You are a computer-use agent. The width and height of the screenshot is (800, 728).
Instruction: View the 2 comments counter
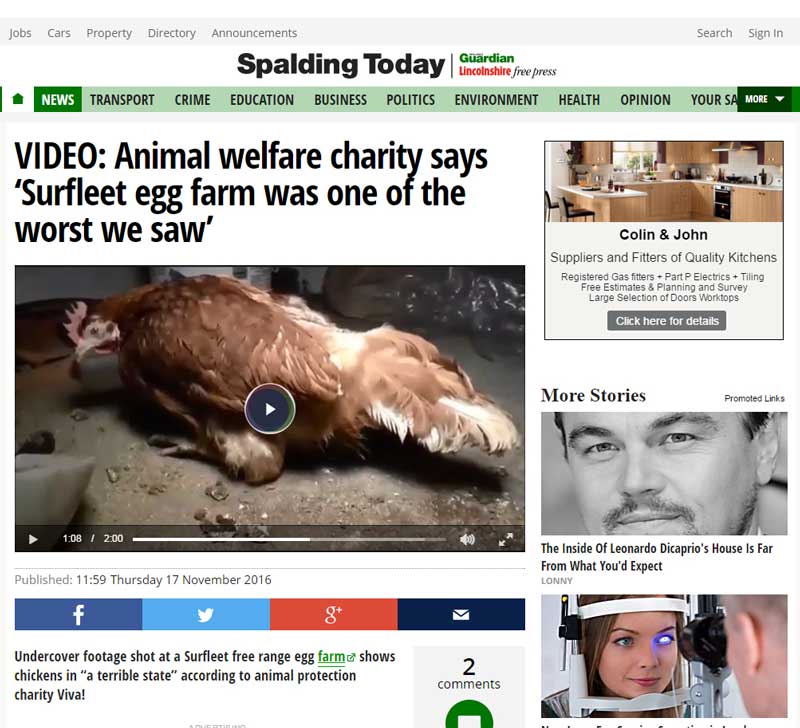pyautogui.click(x=469, y=674)
